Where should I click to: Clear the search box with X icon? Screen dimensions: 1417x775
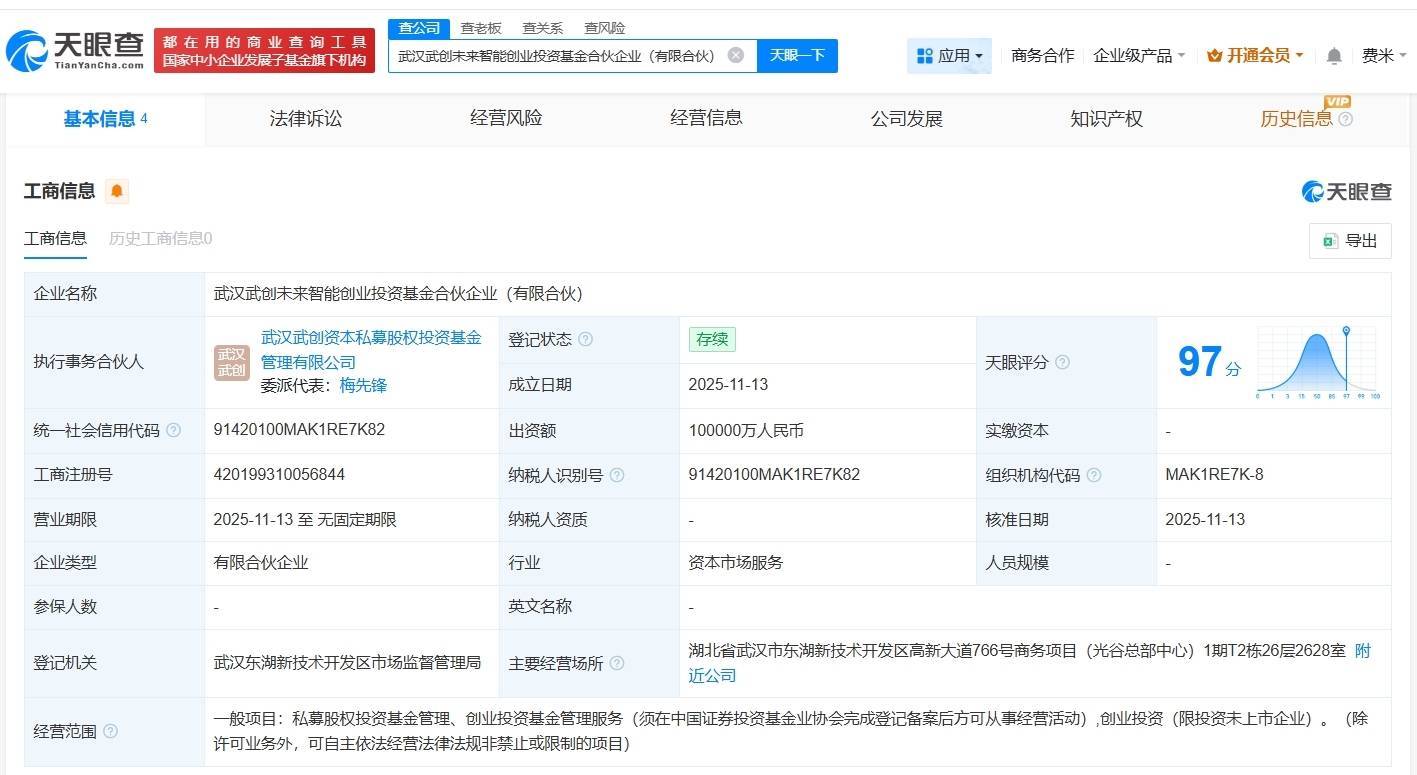736,55
